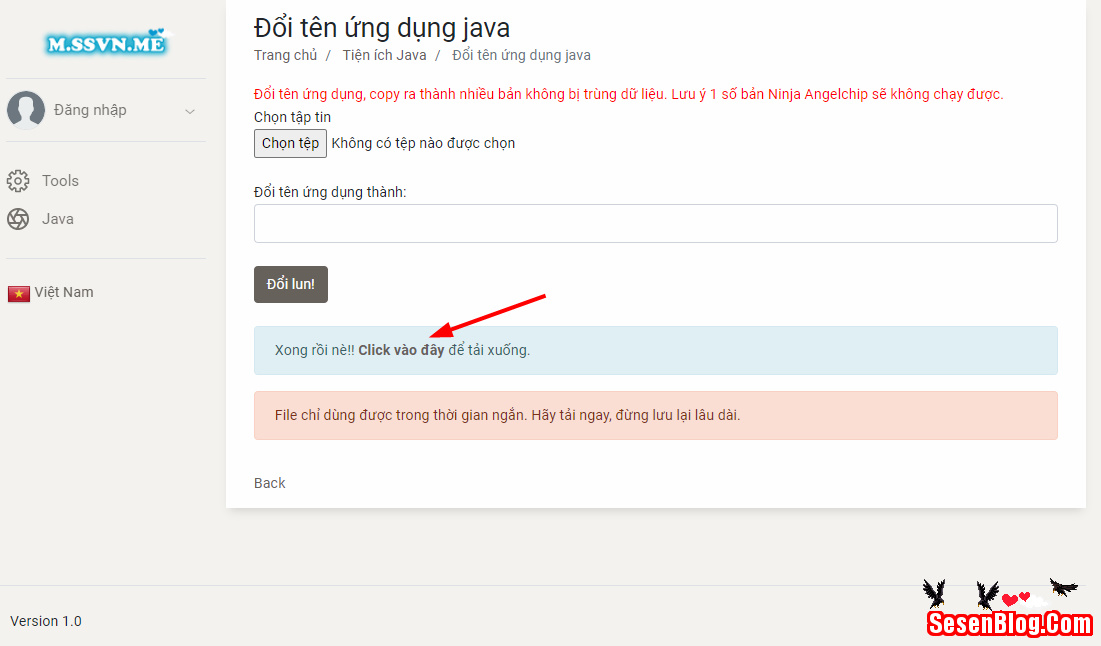Click the Vietnam flag icon
The image size is (1101, 646).
(x=19, y=293)
